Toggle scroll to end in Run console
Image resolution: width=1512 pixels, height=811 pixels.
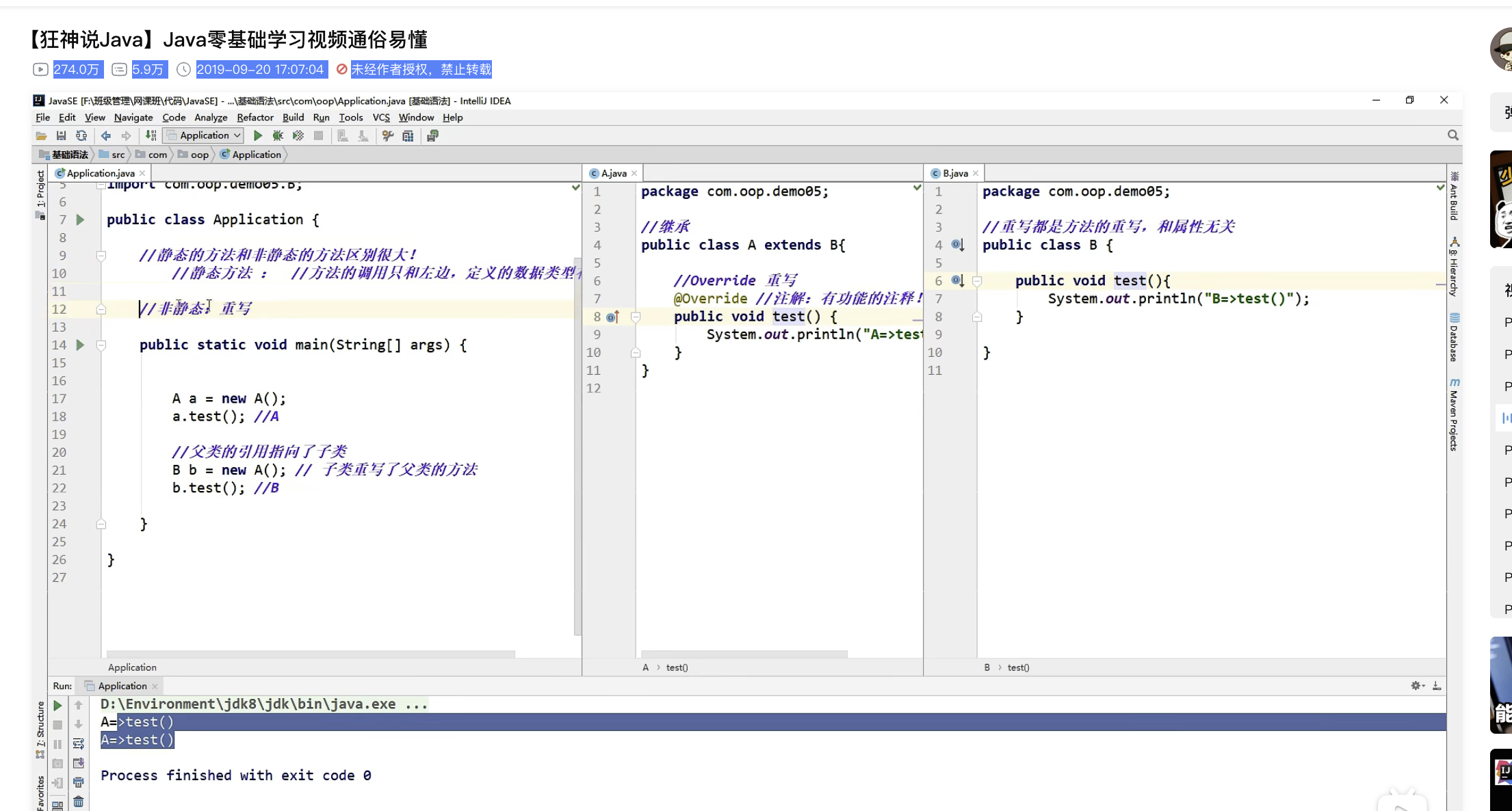click(79, 763)
